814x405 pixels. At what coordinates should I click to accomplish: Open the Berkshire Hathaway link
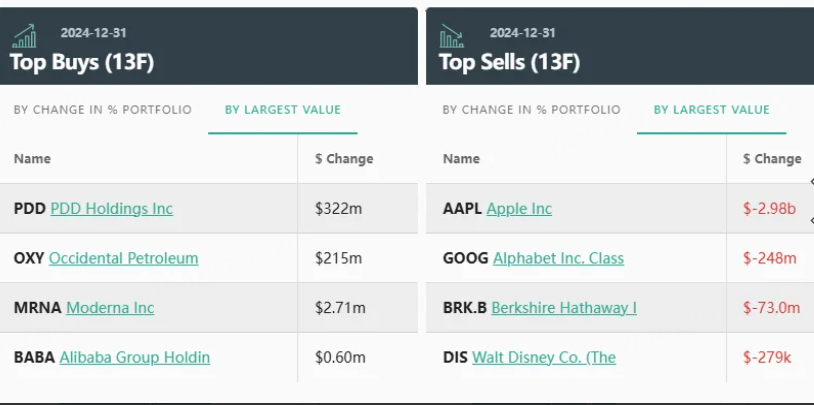(x=564, y=308)
